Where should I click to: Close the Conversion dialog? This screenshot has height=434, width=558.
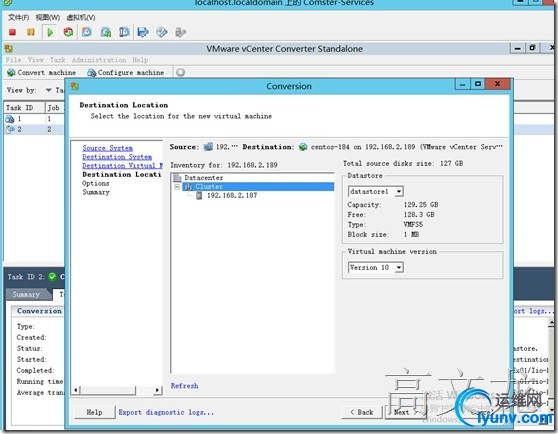(498, 84)
